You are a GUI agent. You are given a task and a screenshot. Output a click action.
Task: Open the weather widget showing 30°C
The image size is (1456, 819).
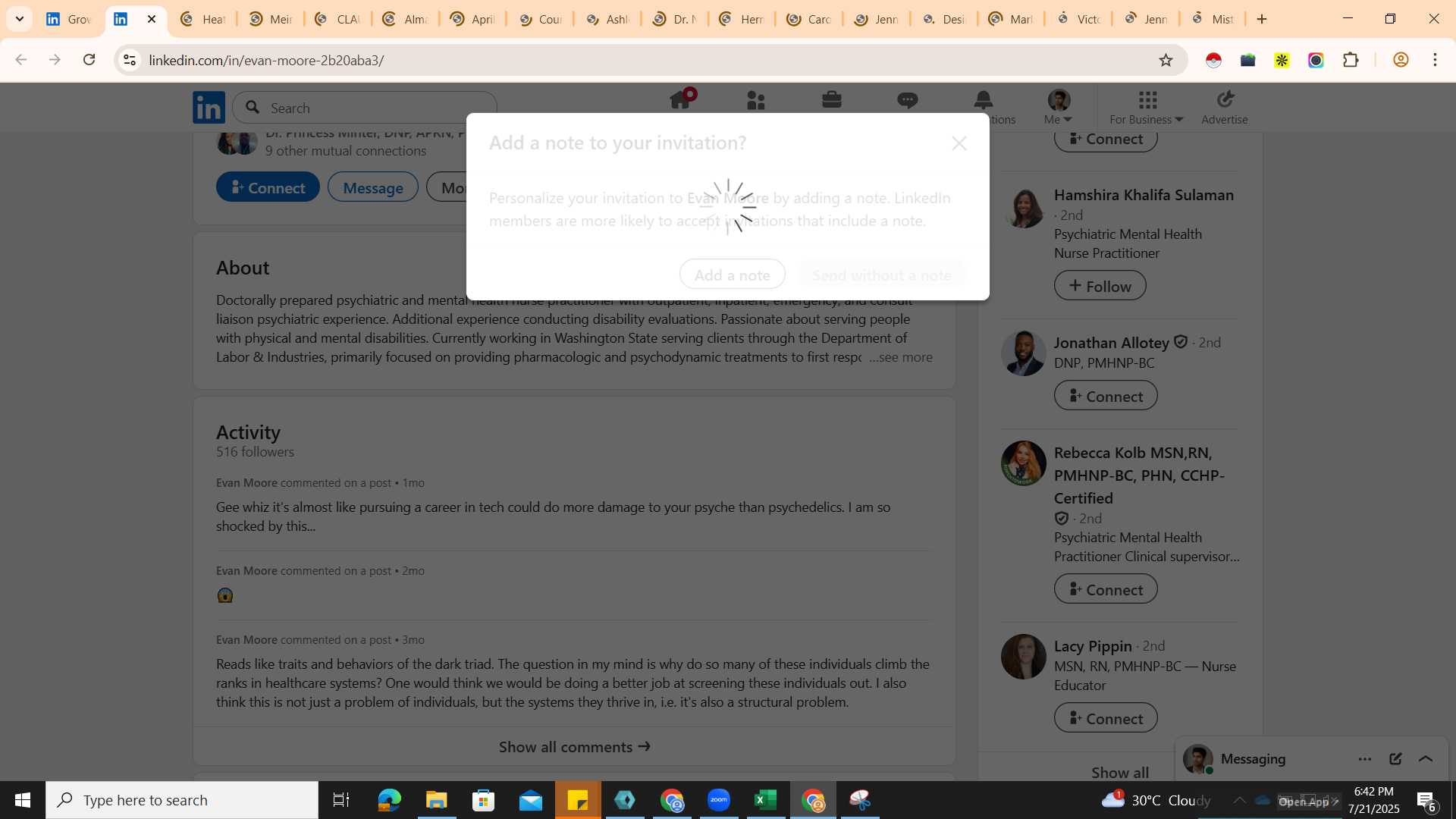tap(1156, 800)
